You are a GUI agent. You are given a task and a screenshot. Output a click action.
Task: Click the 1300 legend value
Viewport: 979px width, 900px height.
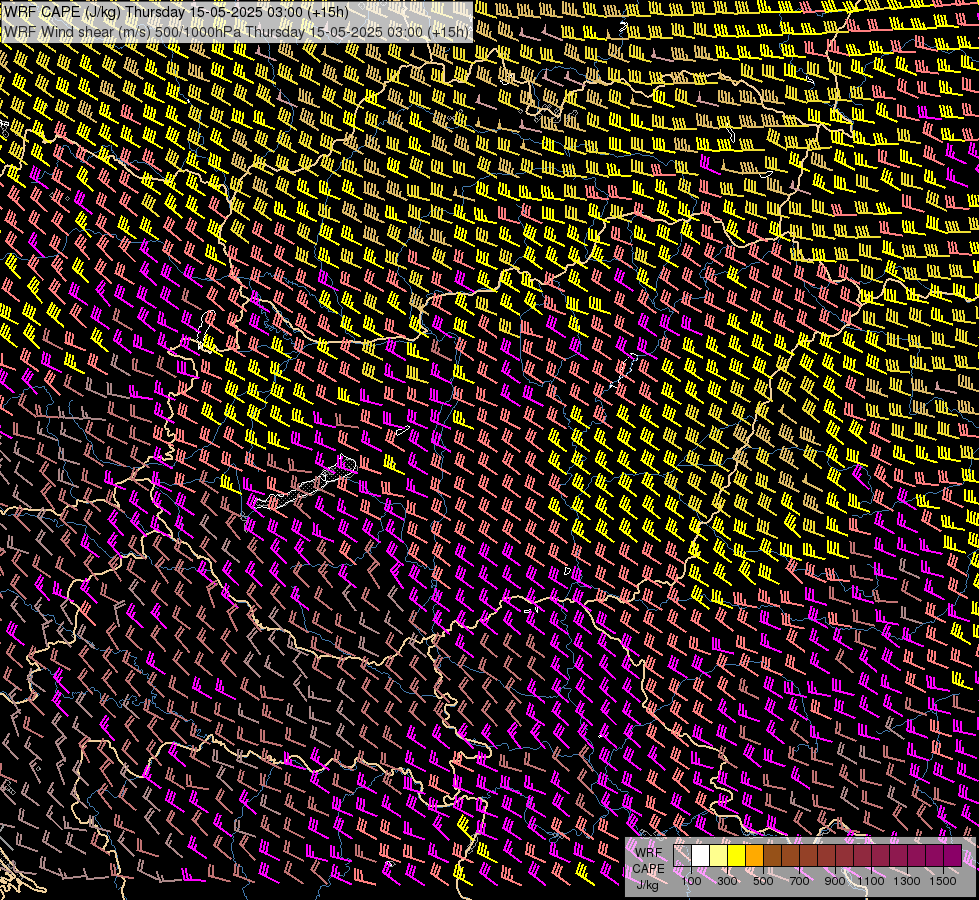pyautogui.click(x=907, y=881)
